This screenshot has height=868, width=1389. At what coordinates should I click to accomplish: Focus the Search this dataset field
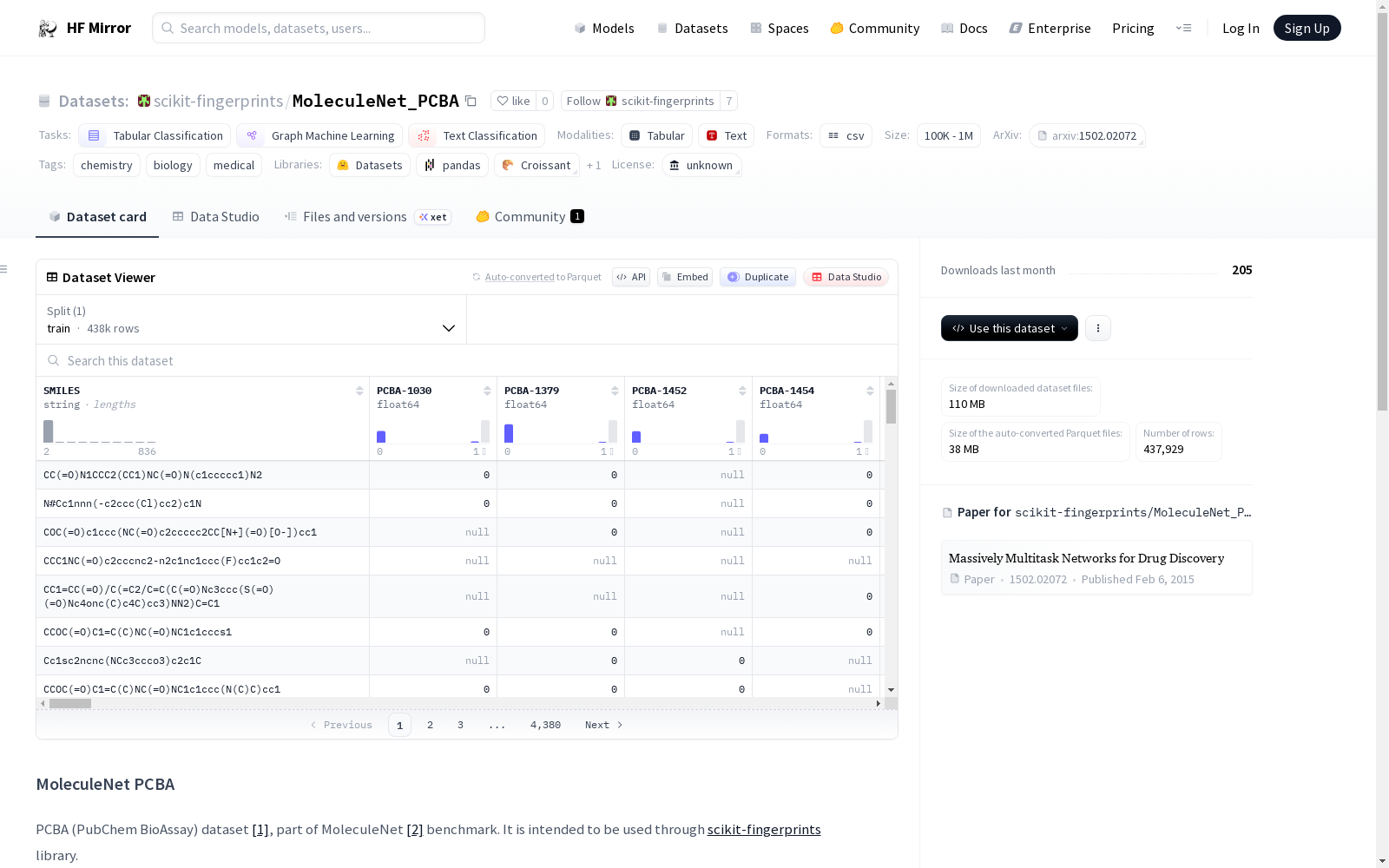467,360
